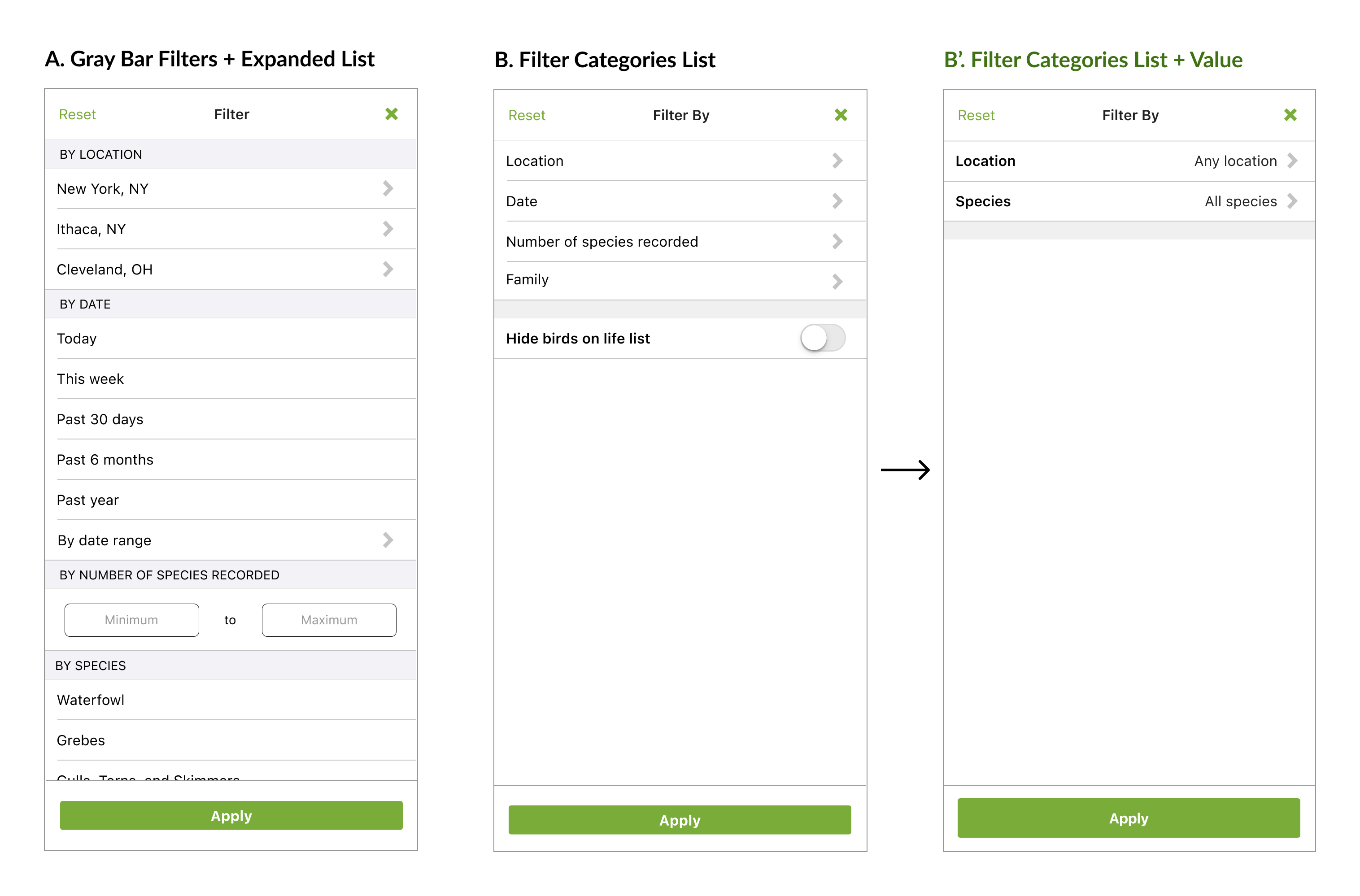Screen dimensions: 1360x896
Task: Choose Past 30 days filter option
Action: click(100, 419)
